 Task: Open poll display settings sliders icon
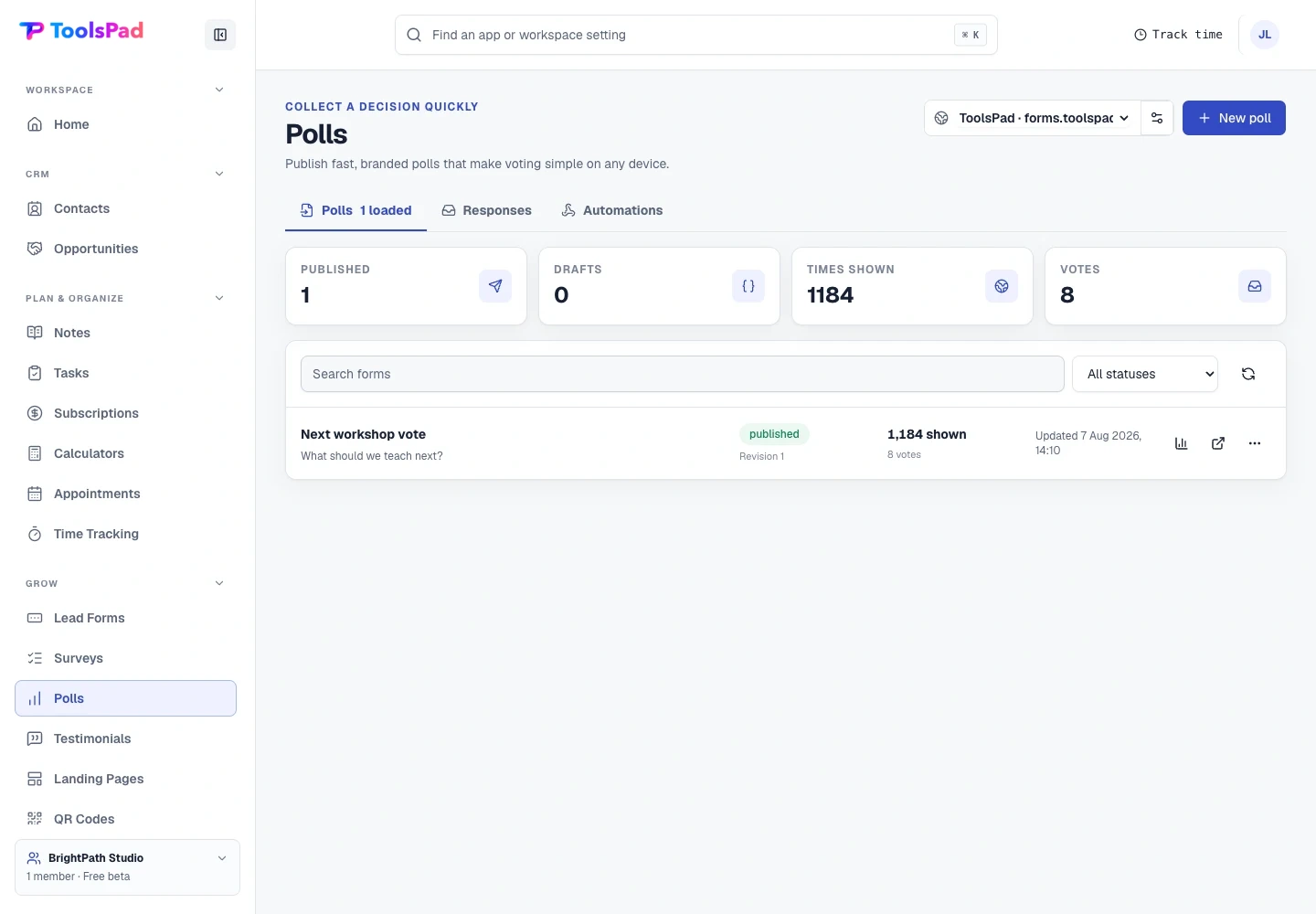[x=1157, y=118]
